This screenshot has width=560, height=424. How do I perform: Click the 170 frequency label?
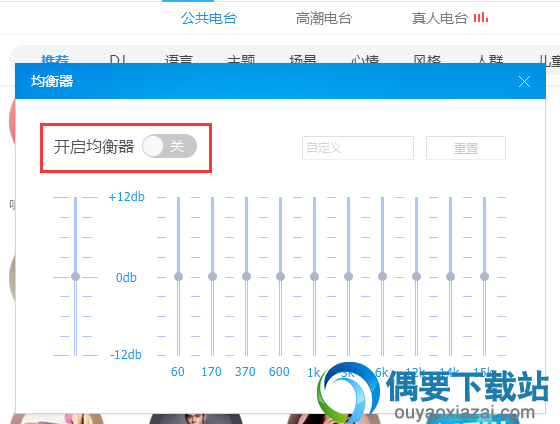211,372
